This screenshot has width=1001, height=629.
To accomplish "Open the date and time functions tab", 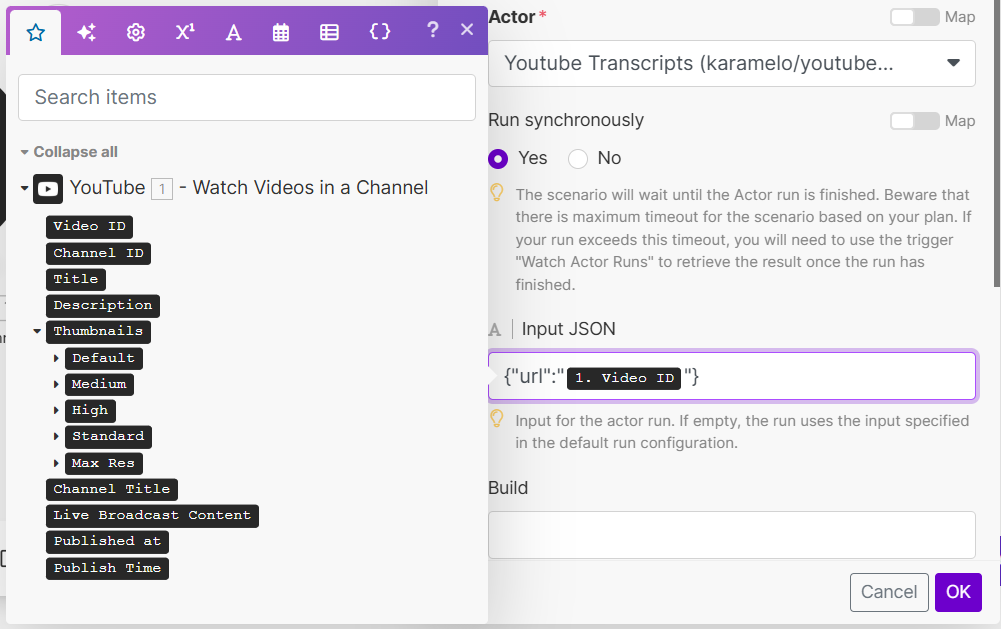I will tap(281, 32).
